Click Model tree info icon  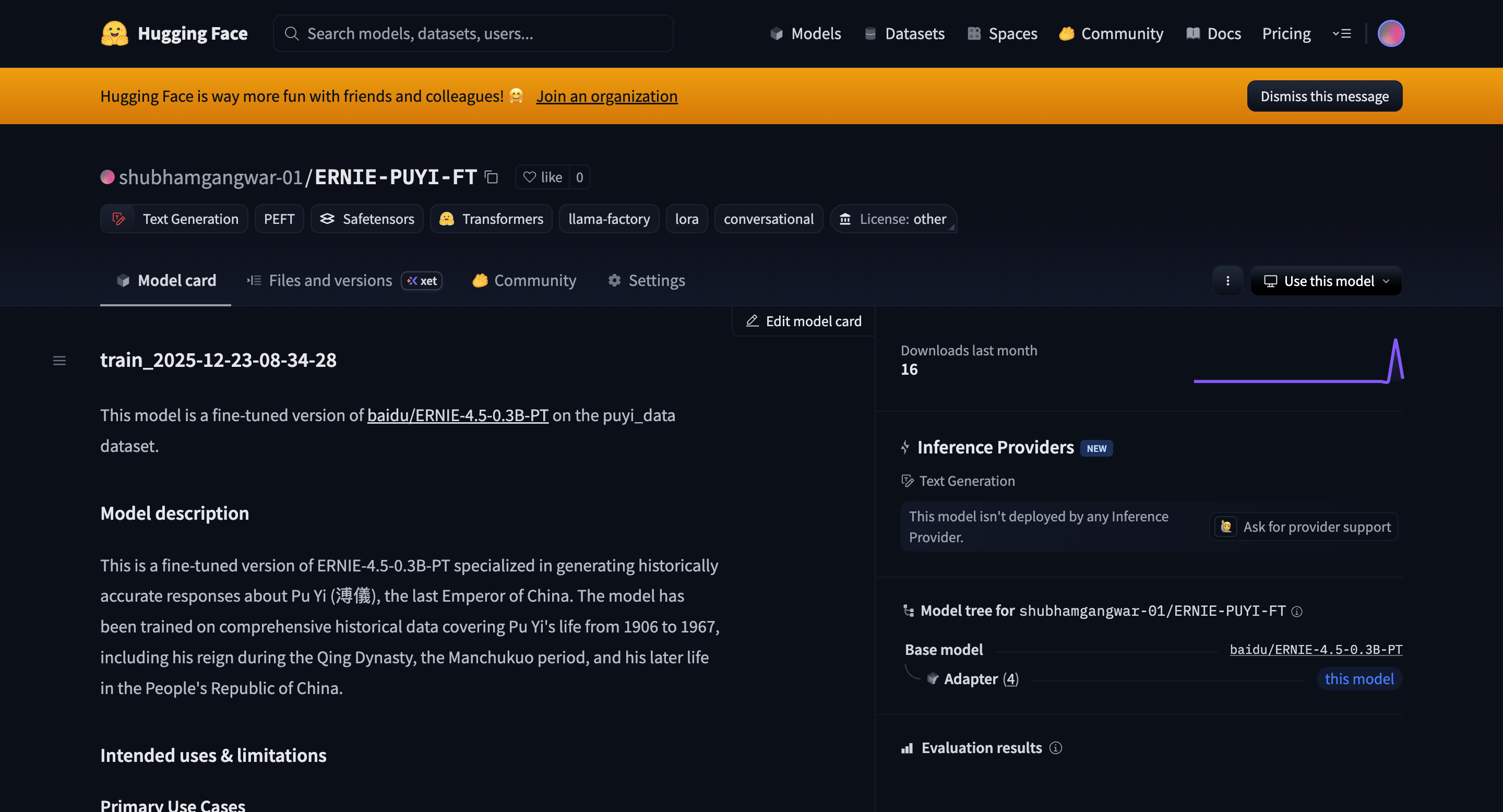click(1296, 611)
